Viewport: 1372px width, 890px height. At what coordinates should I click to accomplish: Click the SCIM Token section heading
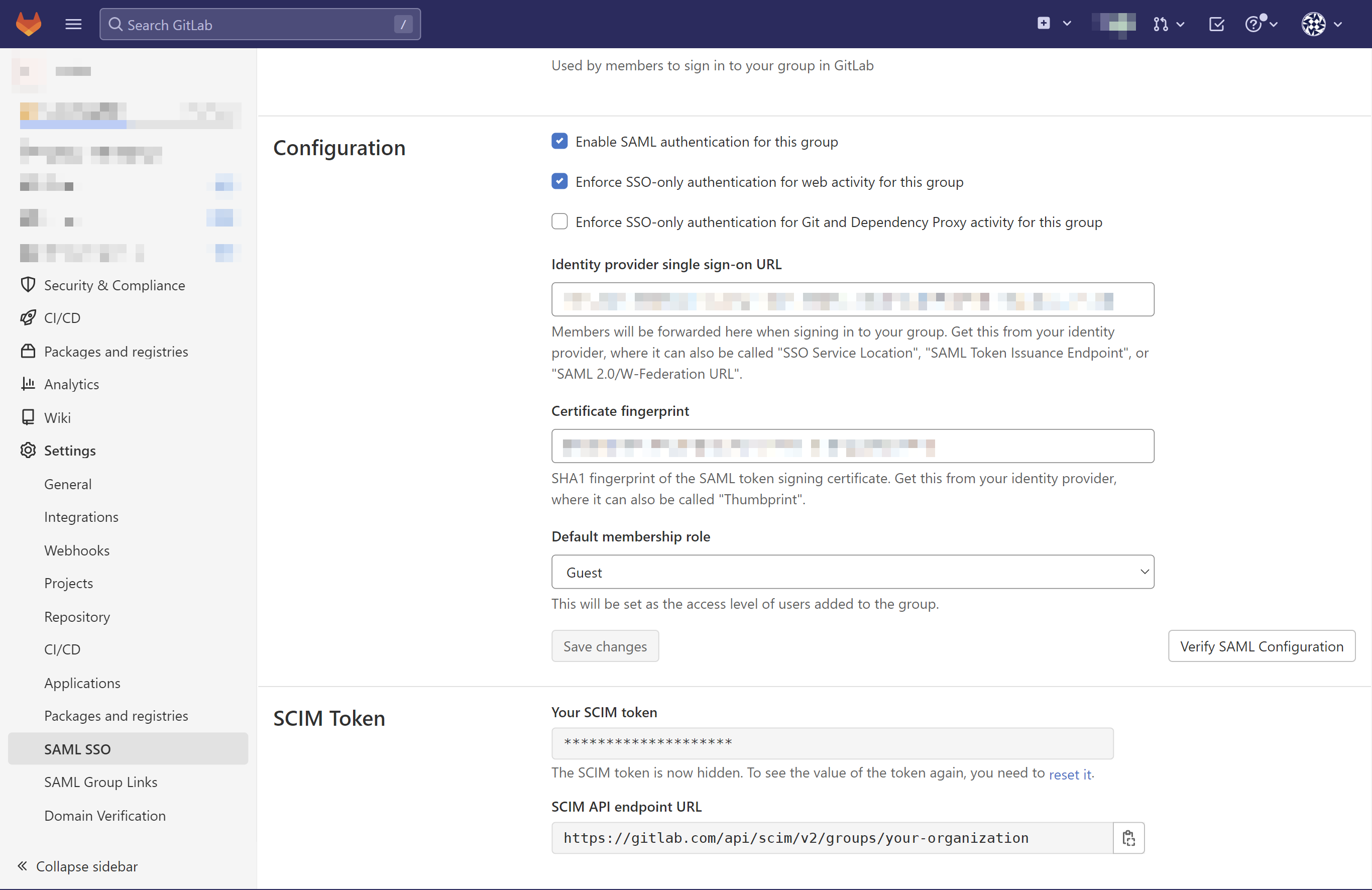point(329,718)
